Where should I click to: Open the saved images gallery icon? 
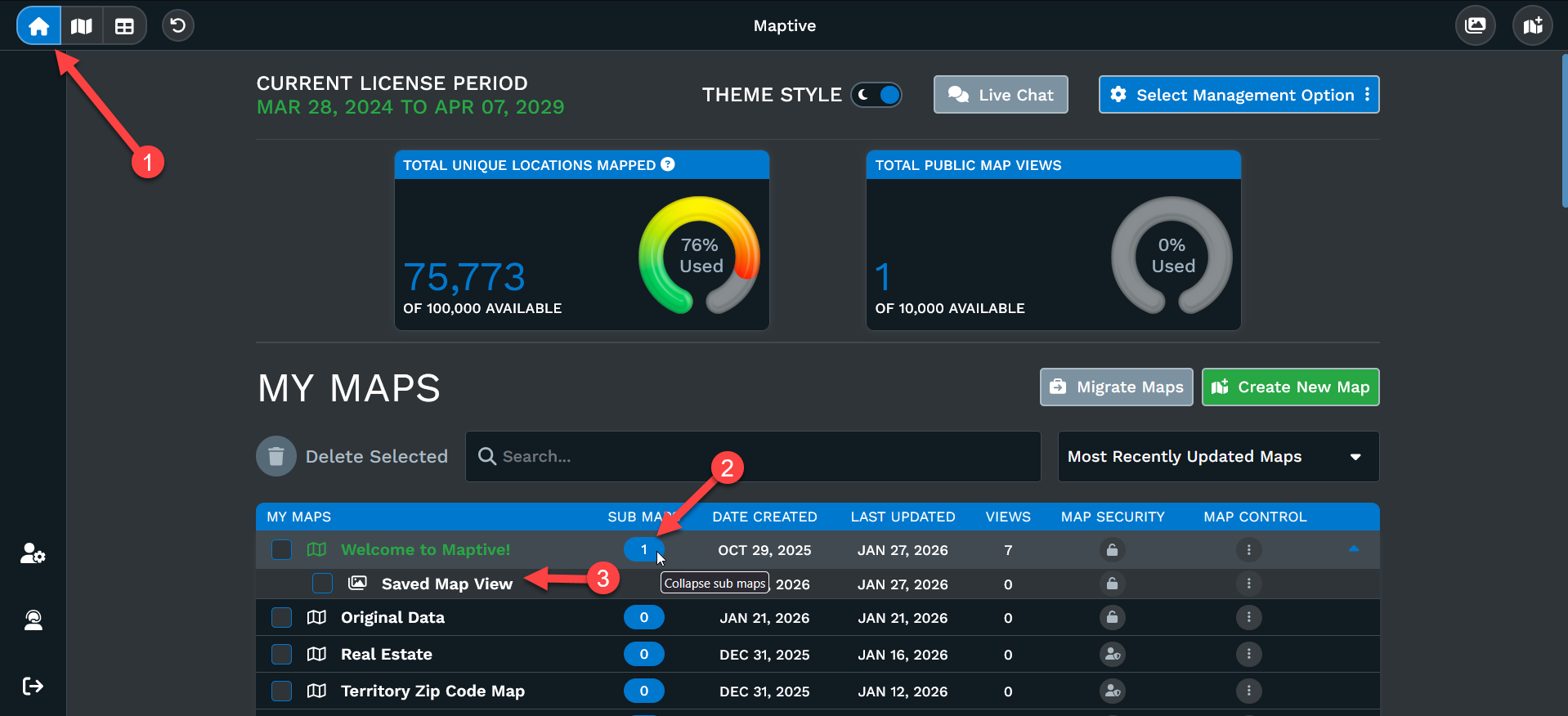coord(1476,25)
